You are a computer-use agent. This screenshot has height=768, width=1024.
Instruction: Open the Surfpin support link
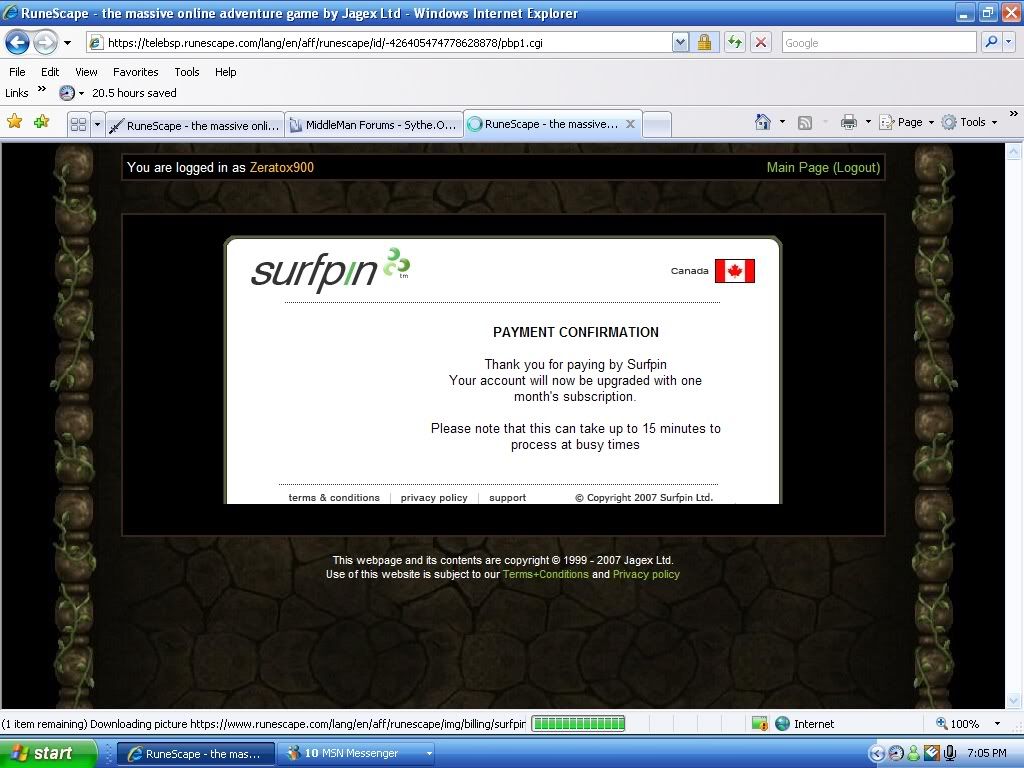507,498
